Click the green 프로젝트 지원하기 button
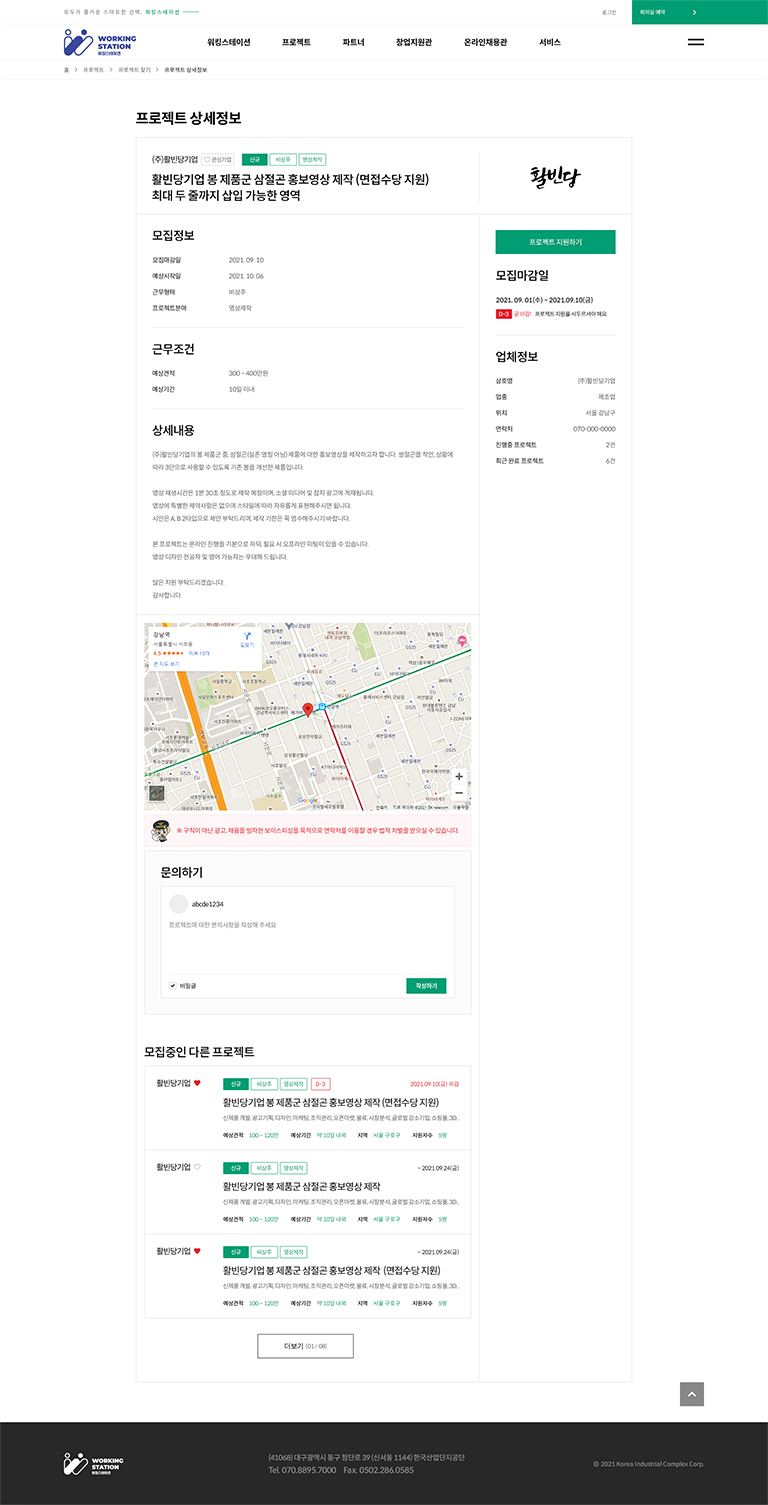768x1505 pixels. tap(555, 242)
